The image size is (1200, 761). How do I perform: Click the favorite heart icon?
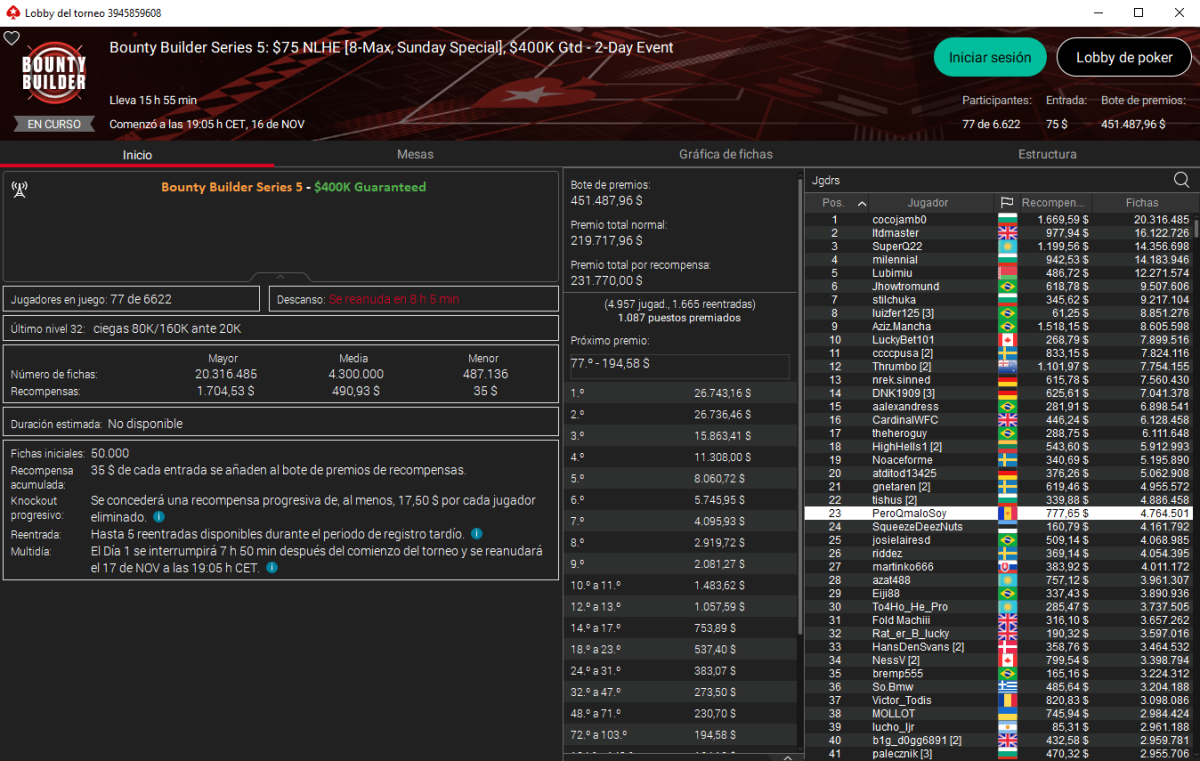(x=11, y=38)
